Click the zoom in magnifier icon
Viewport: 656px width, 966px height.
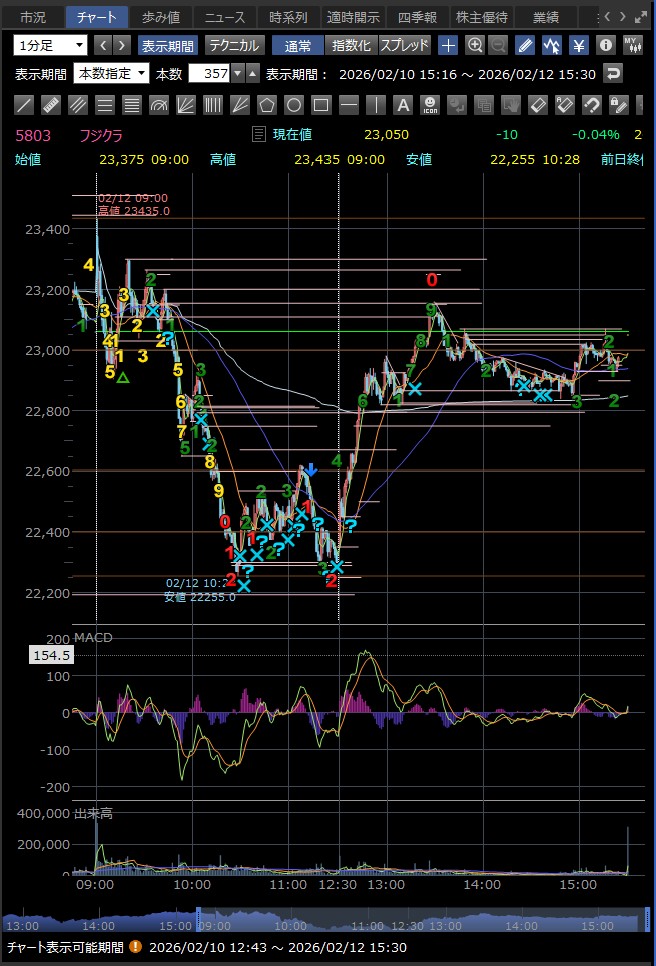click(x=475, y=45)
